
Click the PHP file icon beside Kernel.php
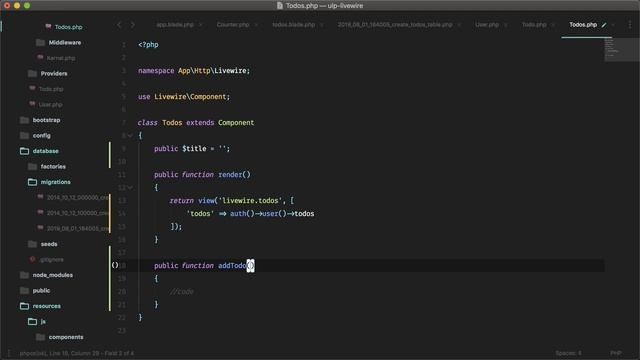point(40,58)
